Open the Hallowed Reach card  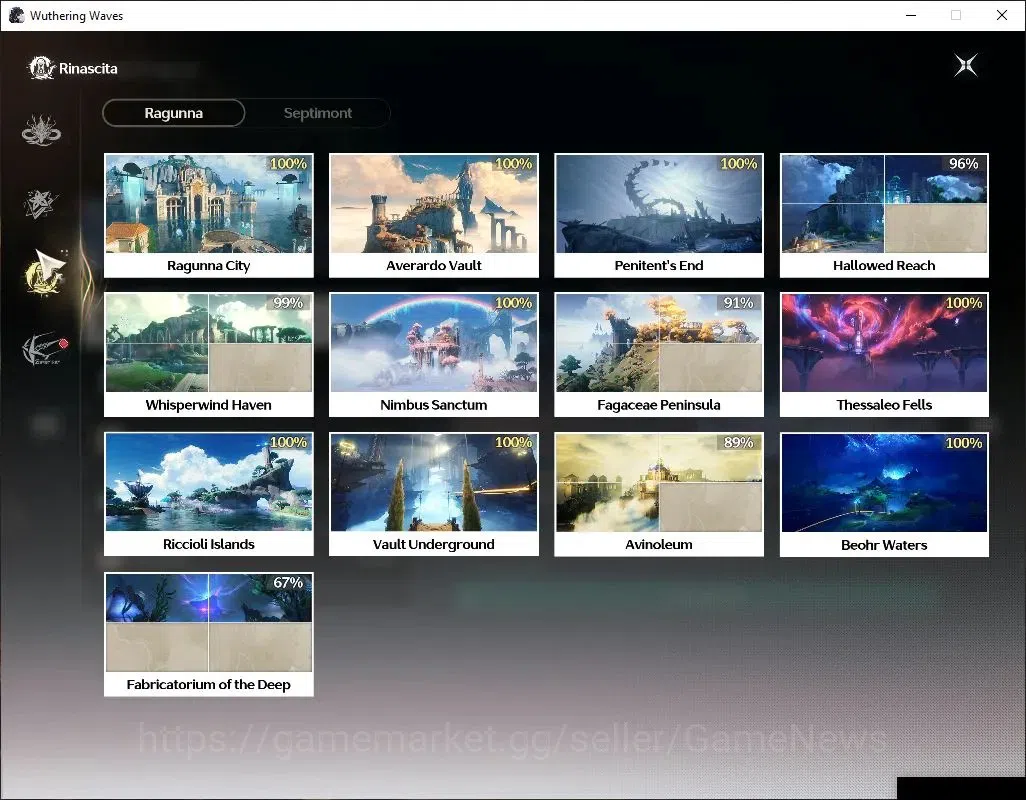[884, 215]
